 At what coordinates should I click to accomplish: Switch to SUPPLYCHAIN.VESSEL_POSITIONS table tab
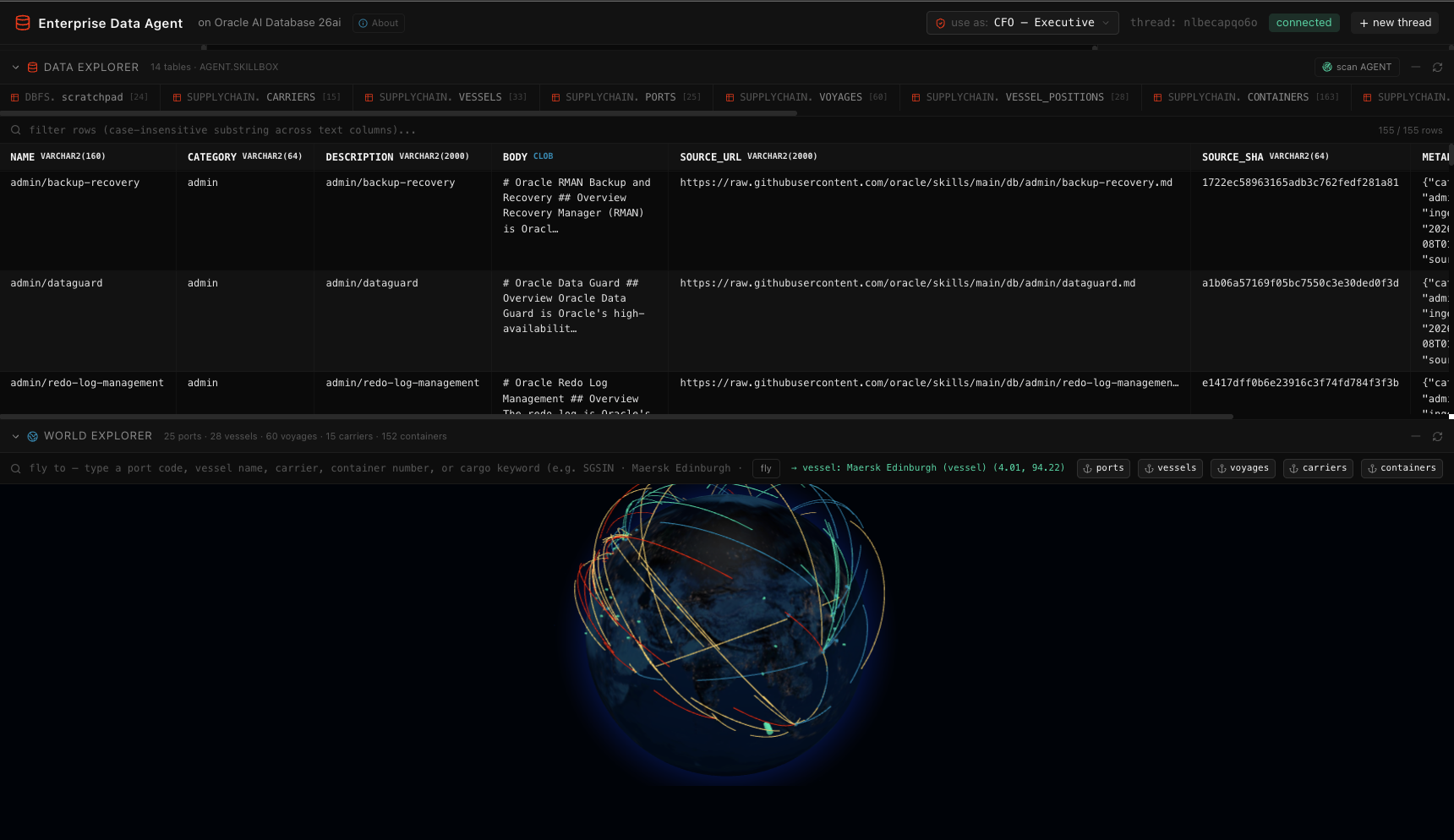pos(1019,97)
